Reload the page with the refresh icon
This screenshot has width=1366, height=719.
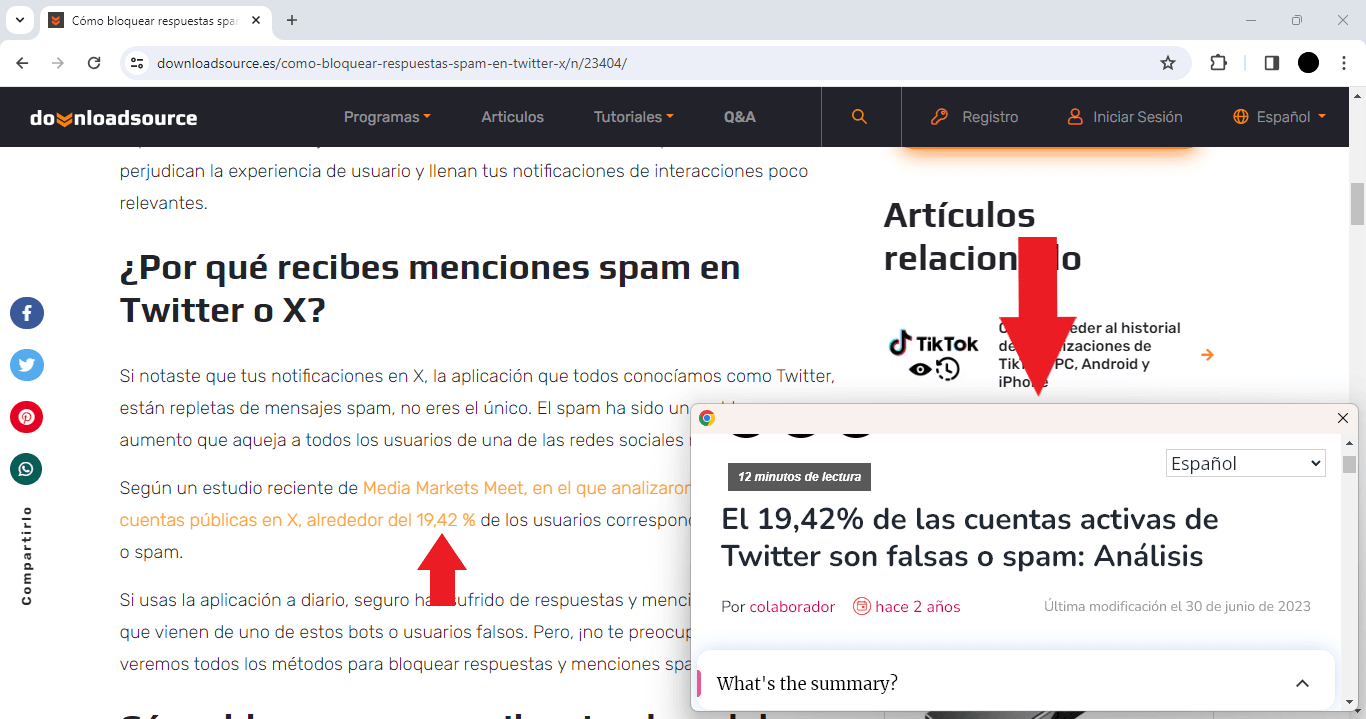pos(94,63)
